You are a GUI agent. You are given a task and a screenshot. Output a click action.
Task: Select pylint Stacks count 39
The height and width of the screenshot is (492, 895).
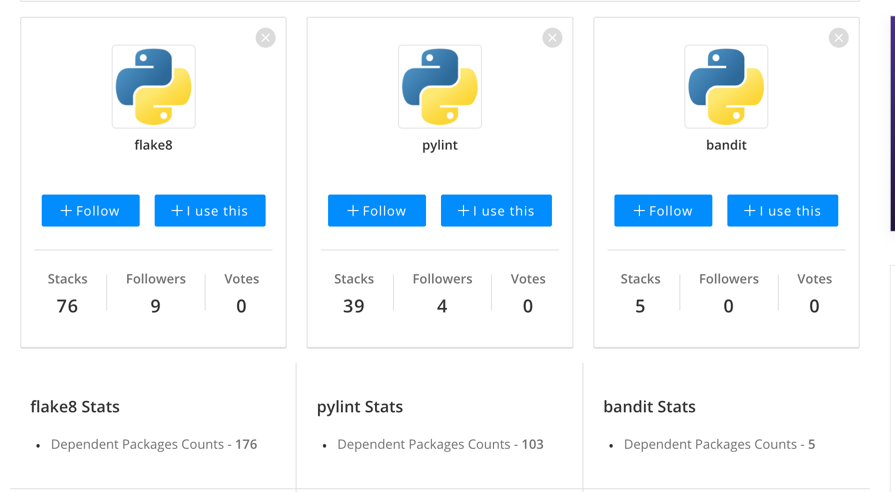coord(354,307)
